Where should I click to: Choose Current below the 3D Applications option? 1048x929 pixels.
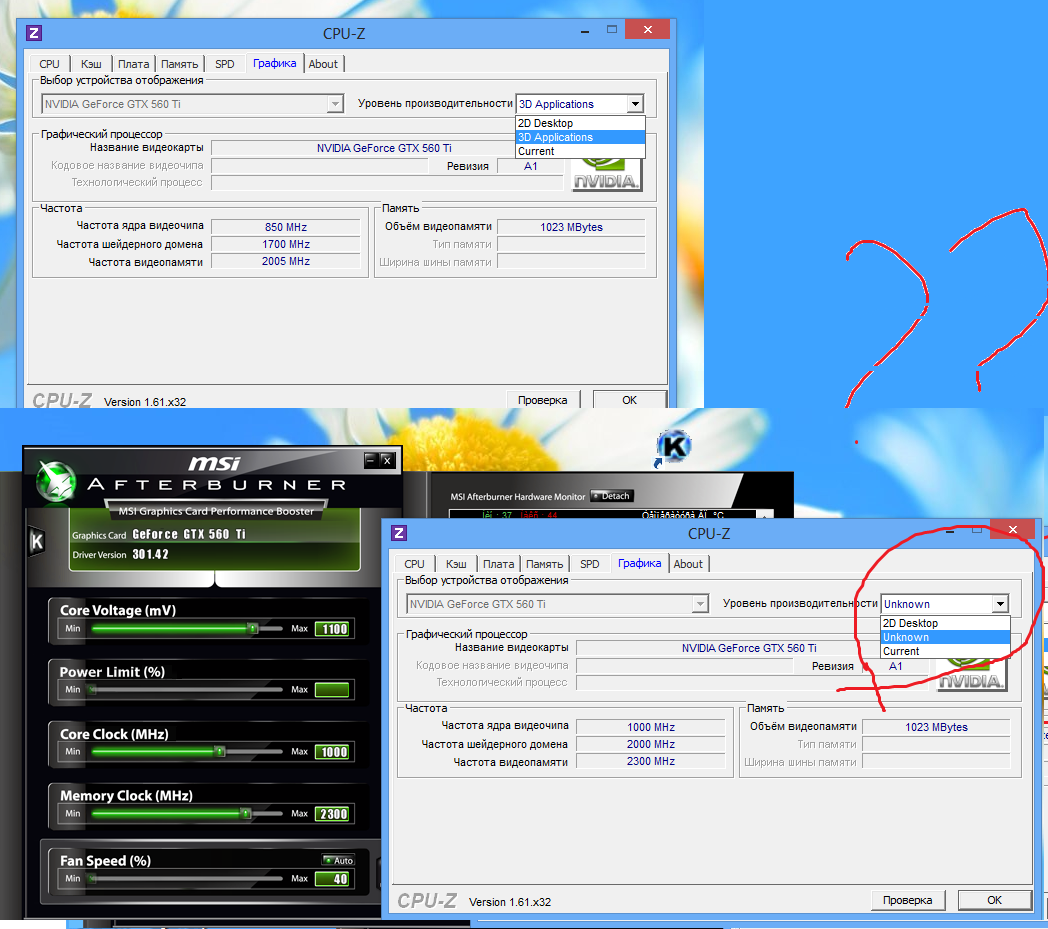click(580, 151)
